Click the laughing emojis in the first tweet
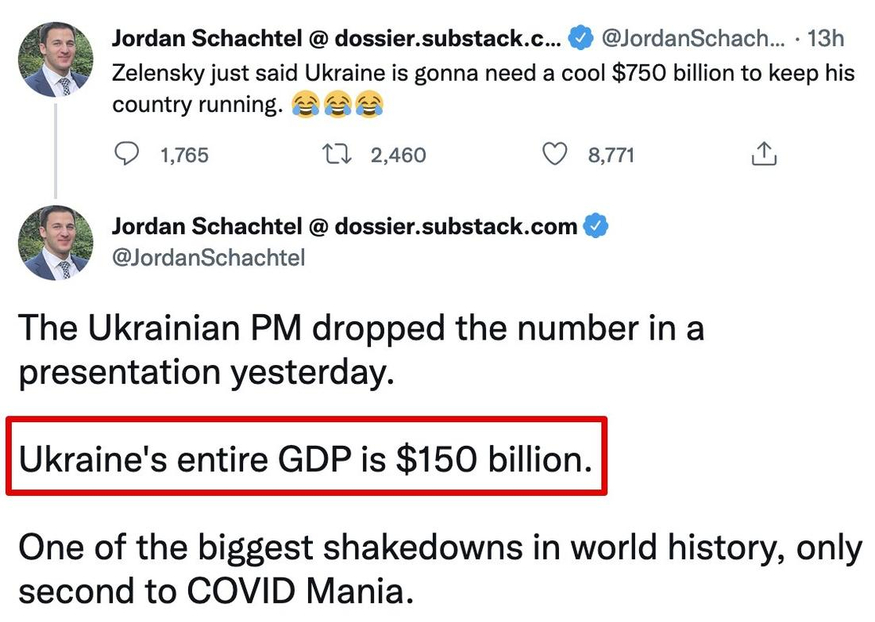 (338, 102)
